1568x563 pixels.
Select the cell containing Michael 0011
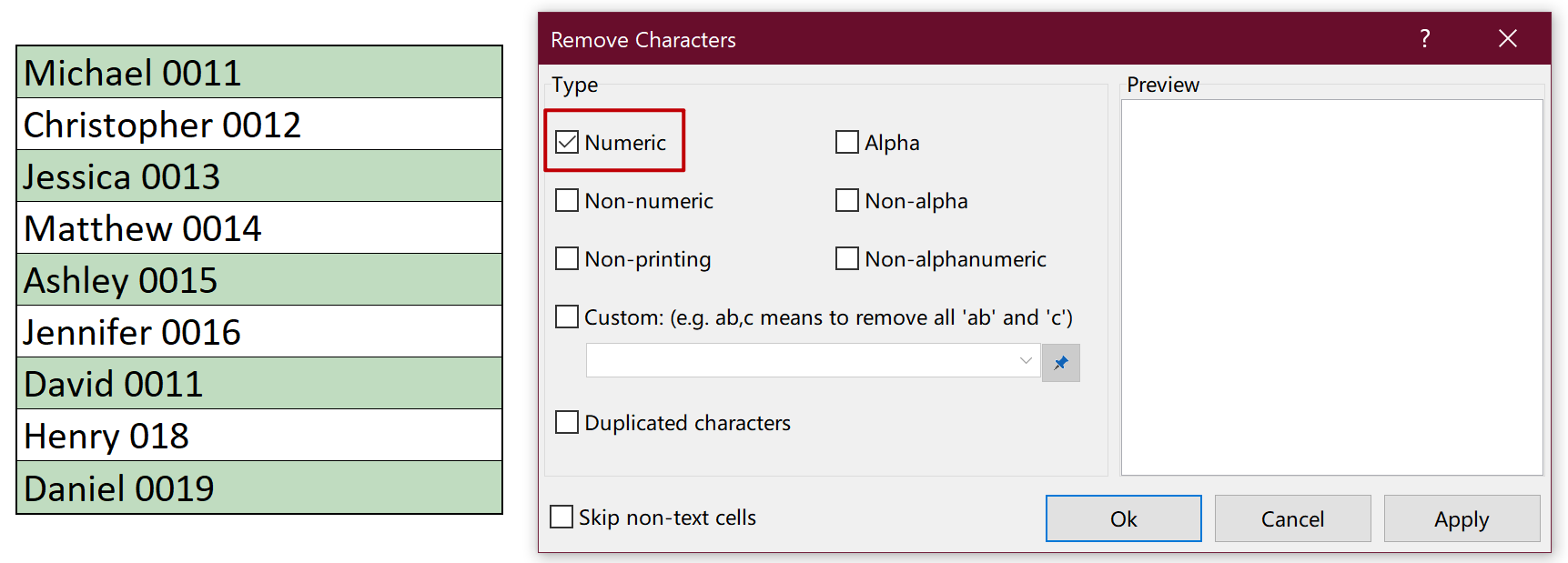[x=259, y=73]
